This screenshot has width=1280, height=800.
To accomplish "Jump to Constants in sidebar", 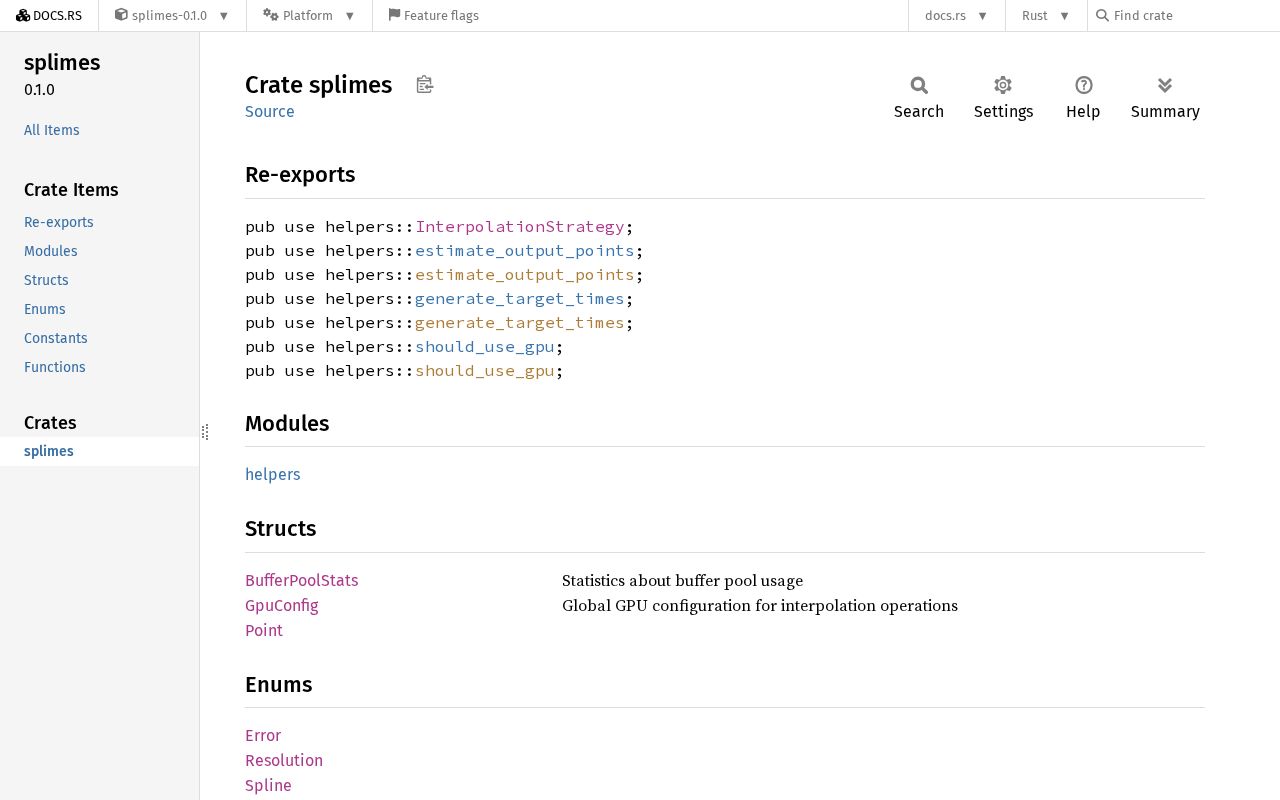I will pyautogui.click(x=56, y=338).
